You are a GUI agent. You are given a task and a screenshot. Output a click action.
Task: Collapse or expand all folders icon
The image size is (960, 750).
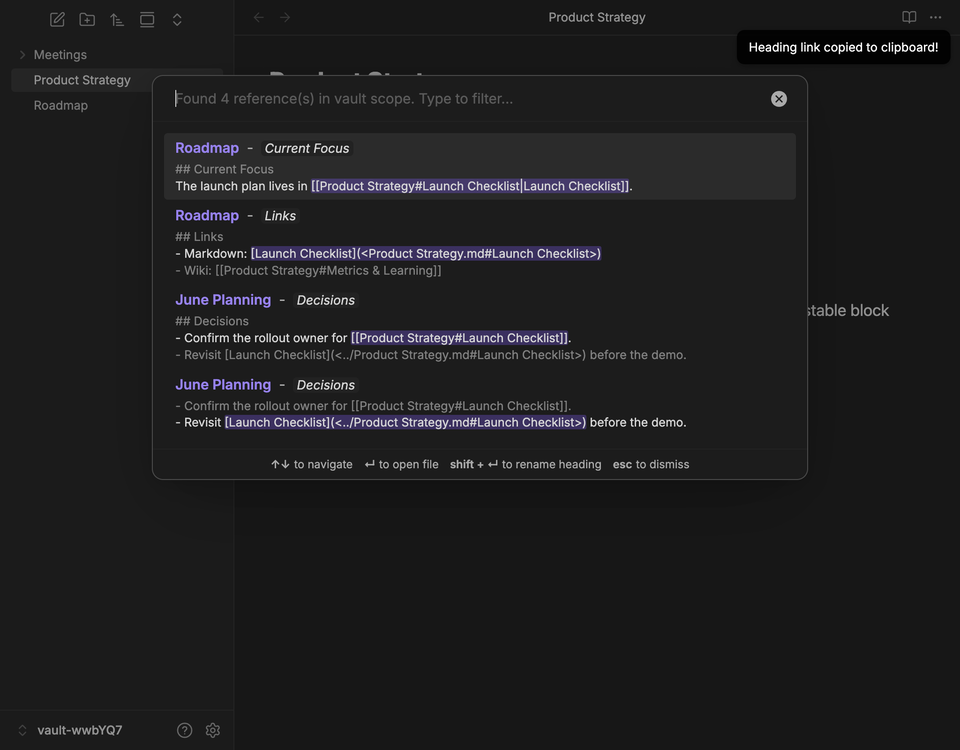[177, 20]
